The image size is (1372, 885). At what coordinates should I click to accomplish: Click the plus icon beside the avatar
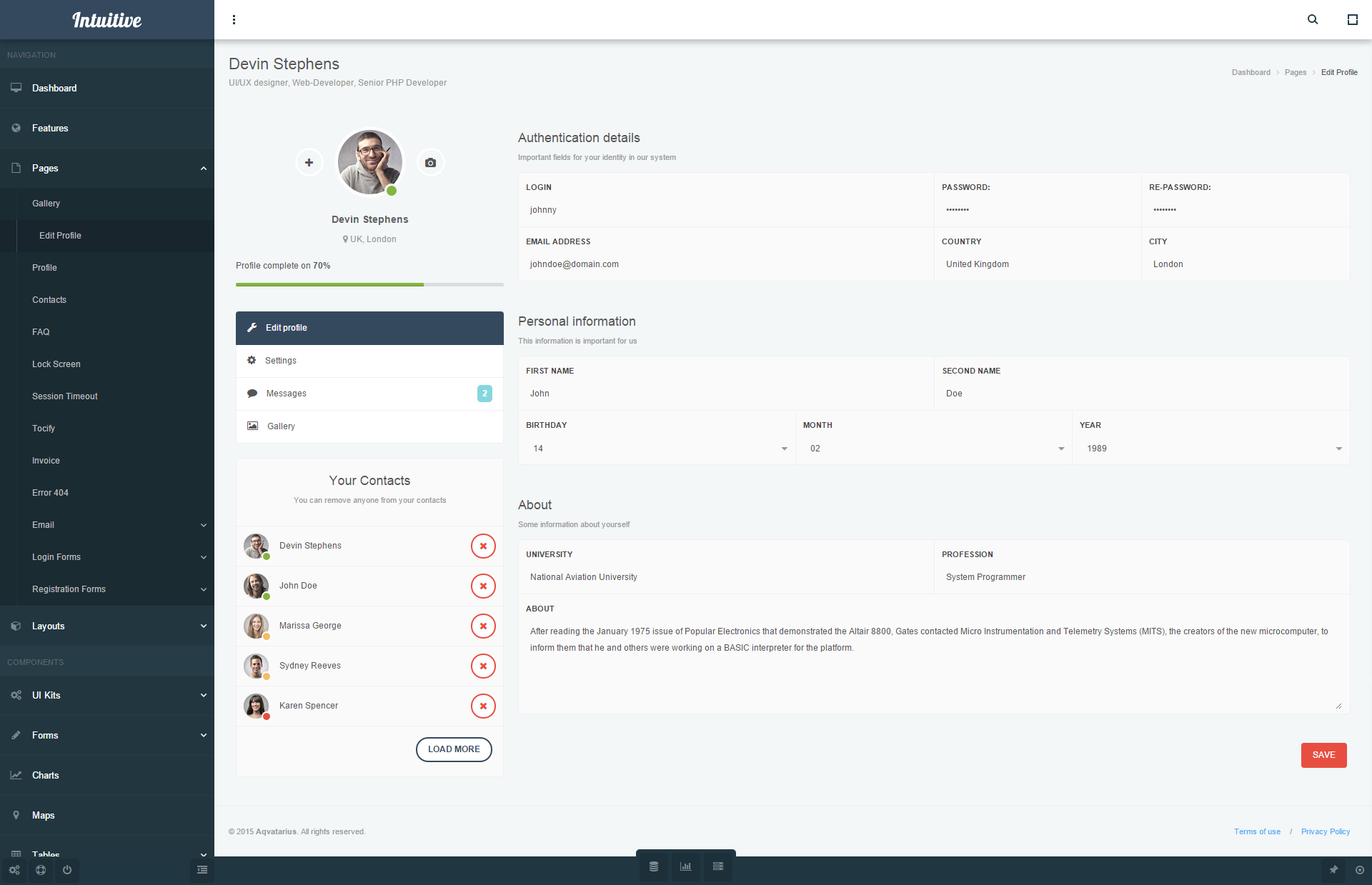[x=309, y=163]
